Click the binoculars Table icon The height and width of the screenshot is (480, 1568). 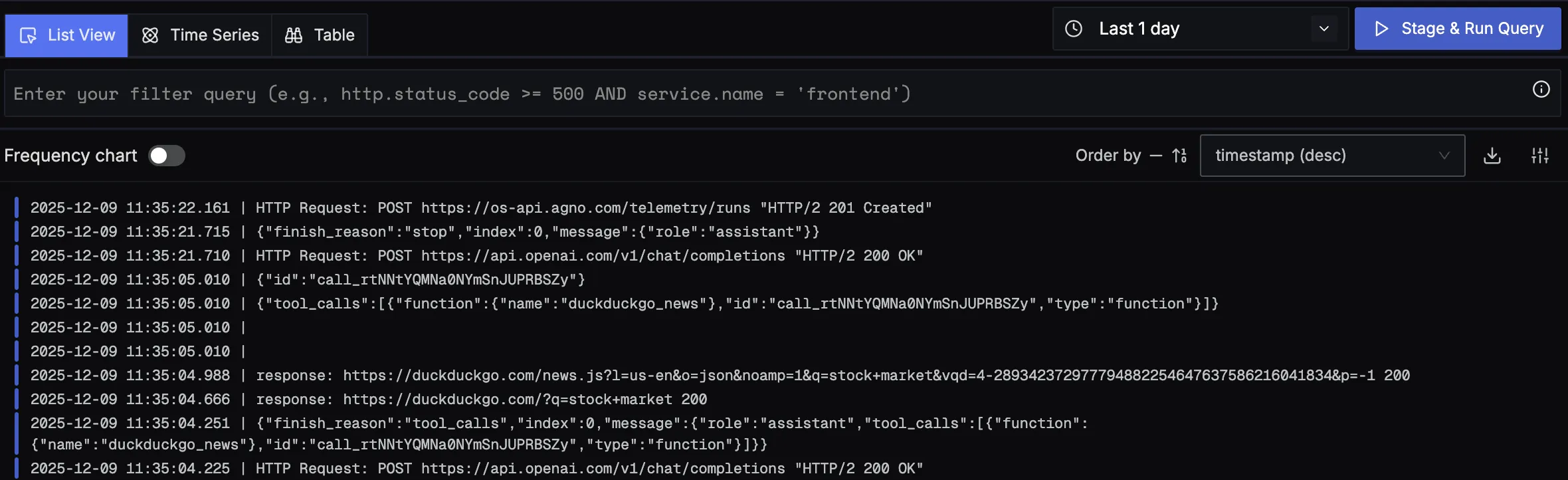tap(294, 35)
